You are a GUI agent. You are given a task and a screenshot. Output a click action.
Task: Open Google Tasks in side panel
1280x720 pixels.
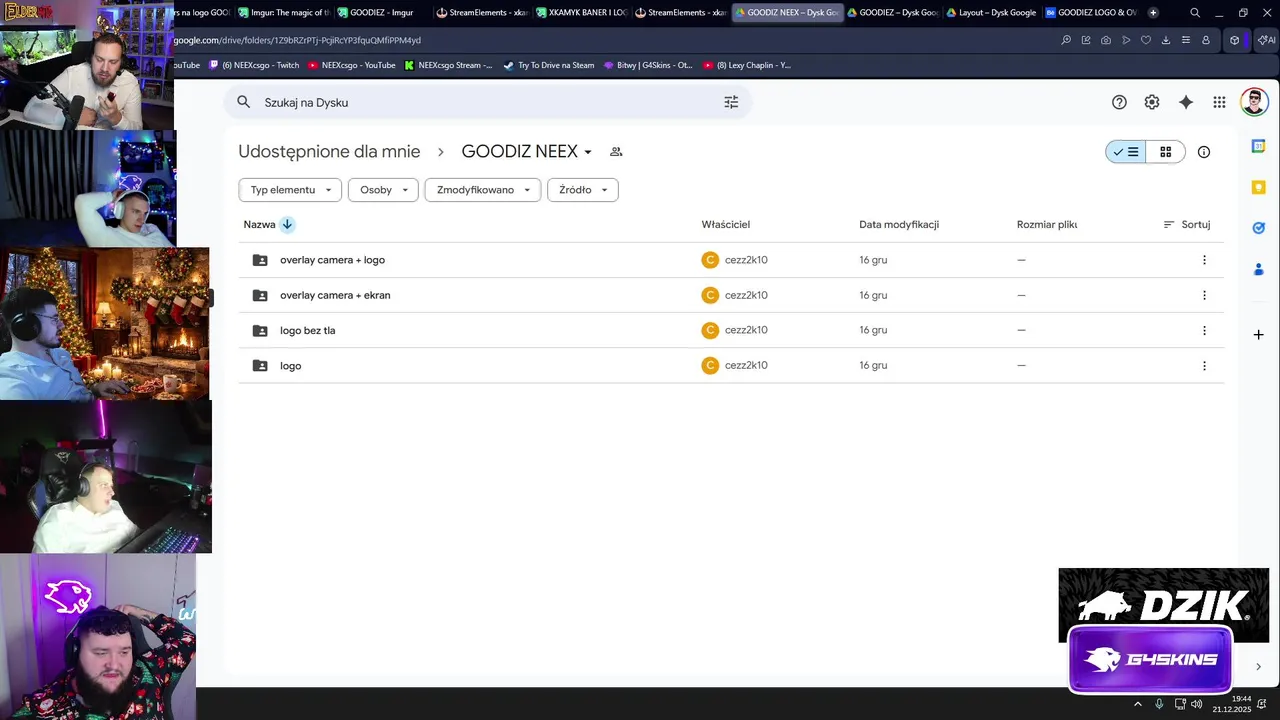pos(1259,228)
